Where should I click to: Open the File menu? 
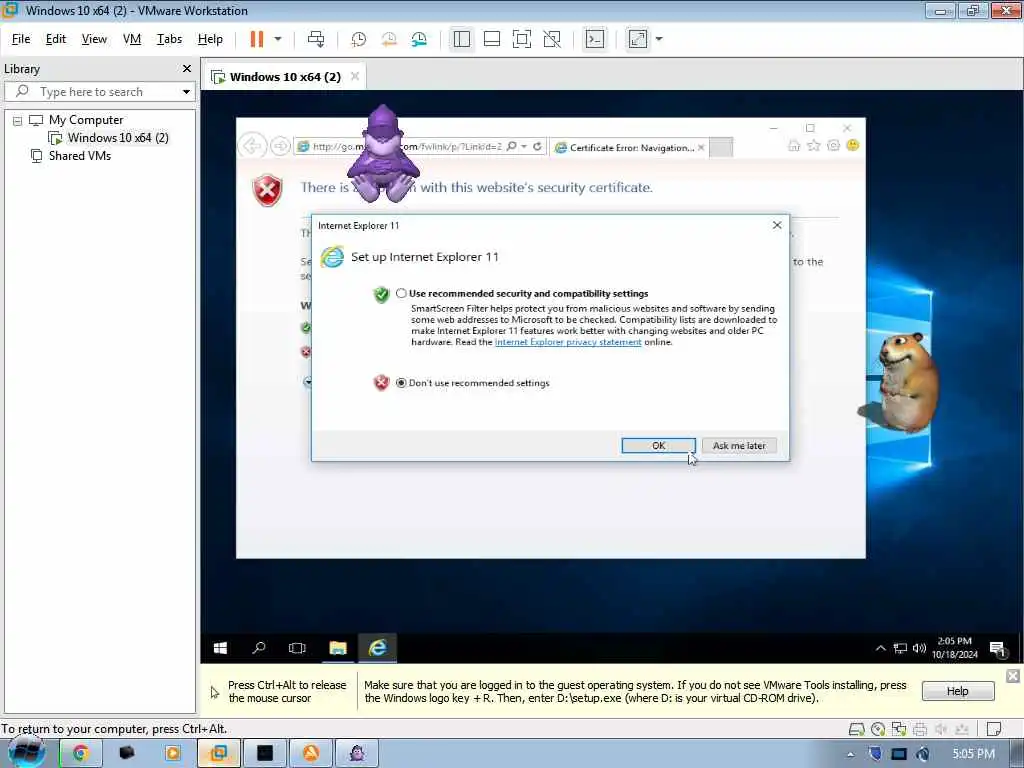pyautogui.click(x=21, y=39)
